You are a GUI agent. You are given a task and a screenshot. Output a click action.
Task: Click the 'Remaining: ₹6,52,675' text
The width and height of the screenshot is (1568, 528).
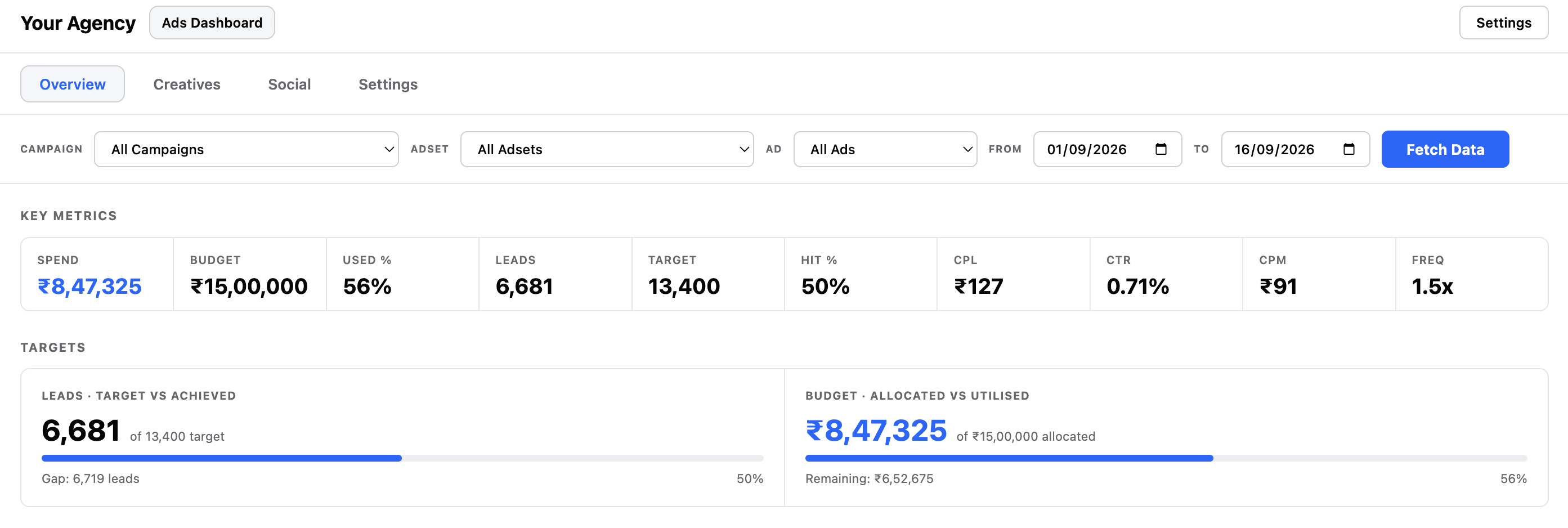point(869,478)
